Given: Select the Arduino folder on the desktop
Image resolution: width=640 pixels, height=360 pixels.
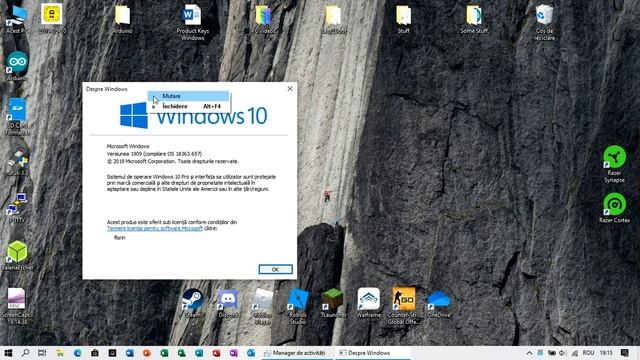Looking at the screenshot, I should click(x=122, y=19).
